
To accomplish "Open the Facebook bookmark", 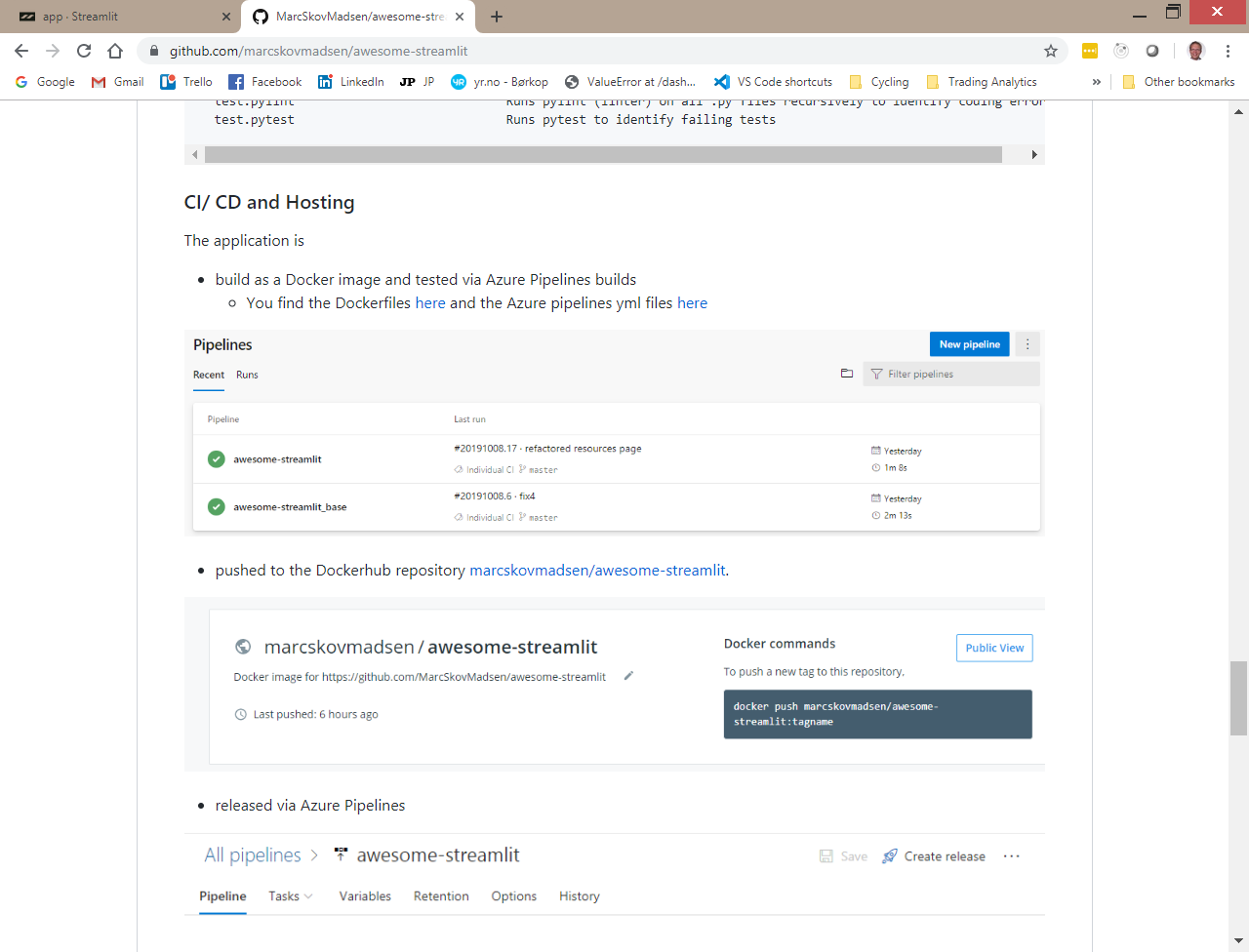I will tap(265, 82).
